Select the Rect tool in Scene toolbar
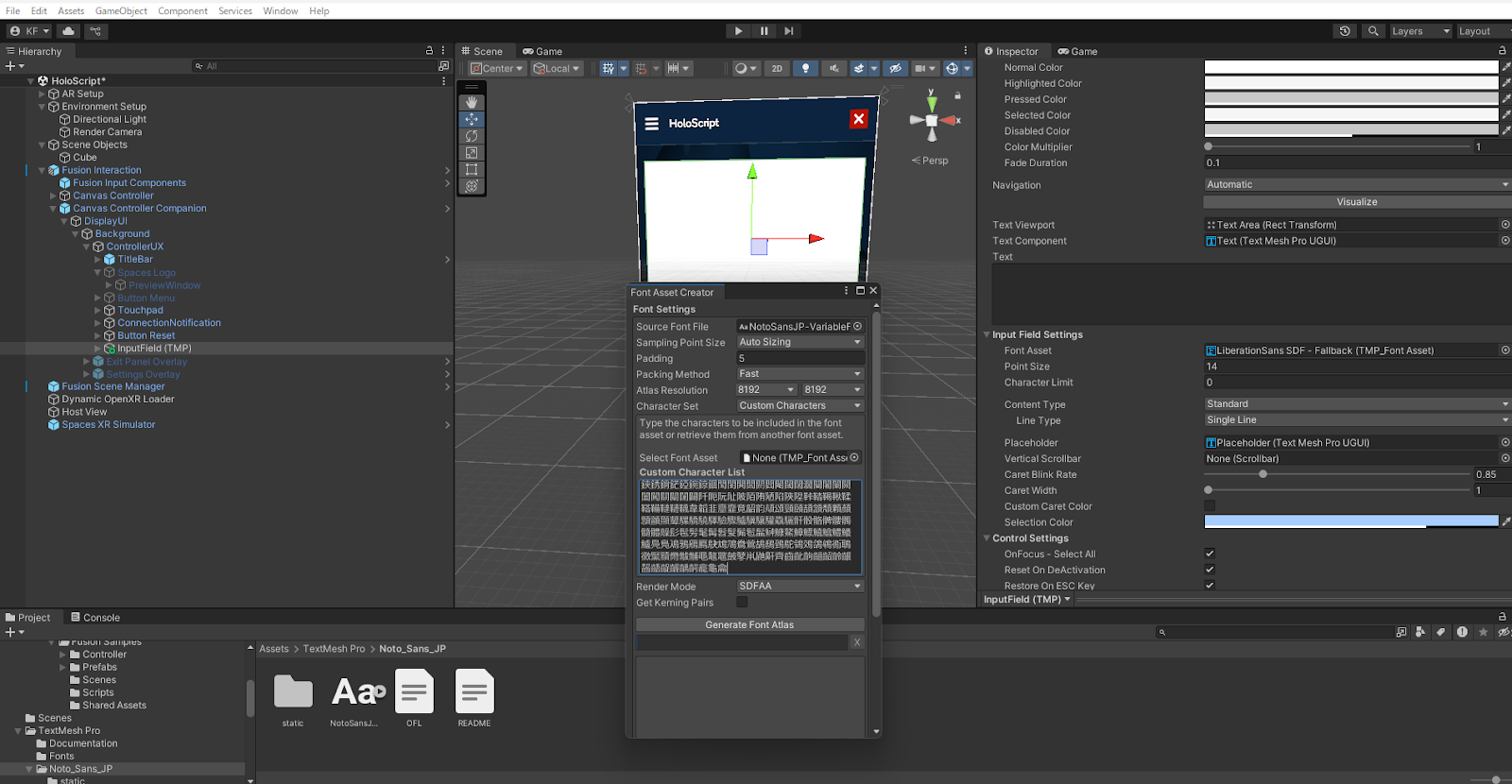The height and width of the screenshot is (784, 1512). (472, 170)
